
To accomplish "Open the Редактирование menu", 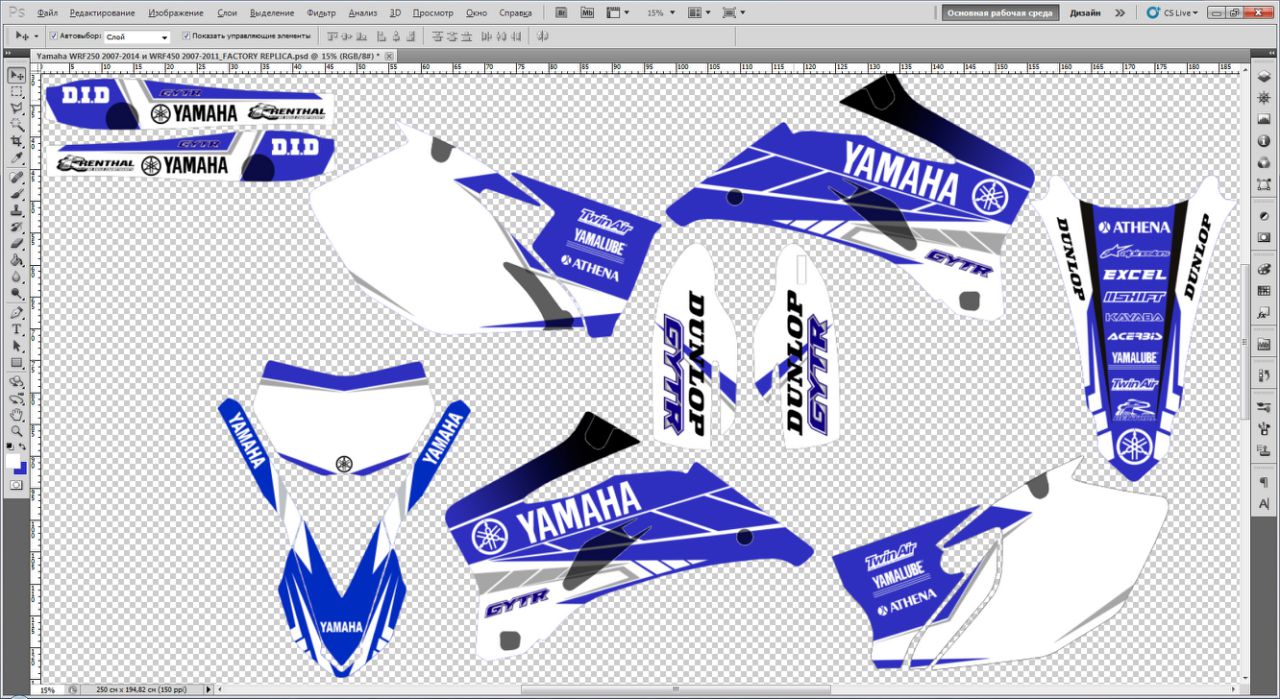I will pos(103,13).
